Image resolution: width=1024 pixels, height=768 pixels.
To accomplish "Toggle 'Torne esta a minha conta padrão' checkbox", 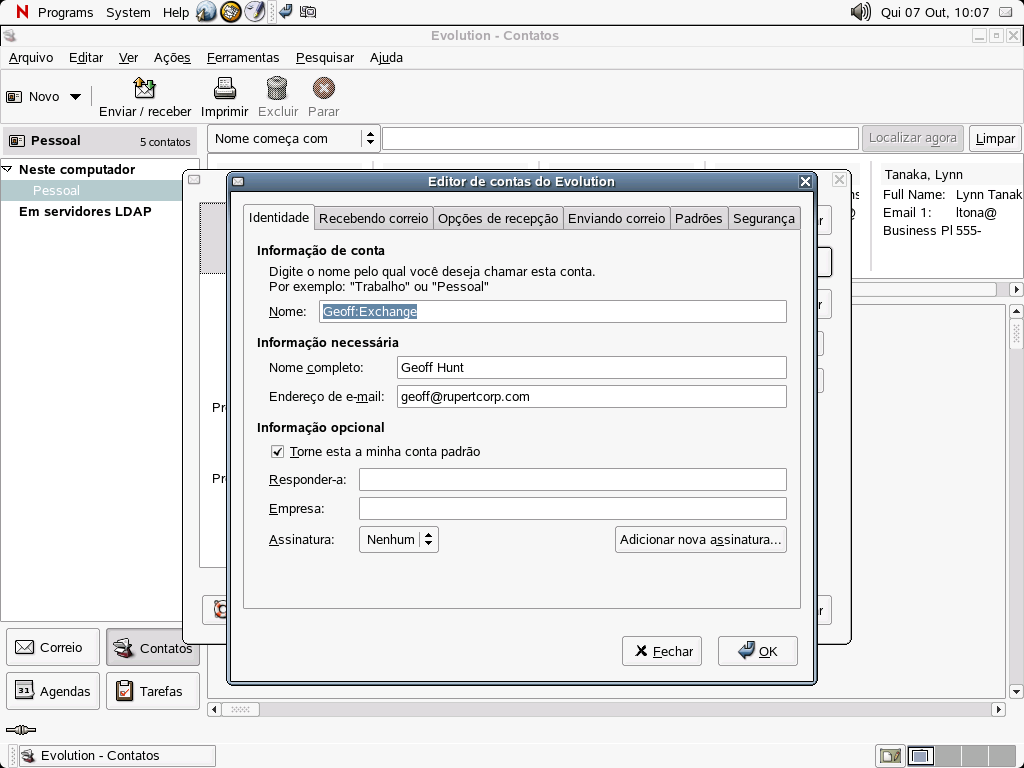I will tap(278, 452).
